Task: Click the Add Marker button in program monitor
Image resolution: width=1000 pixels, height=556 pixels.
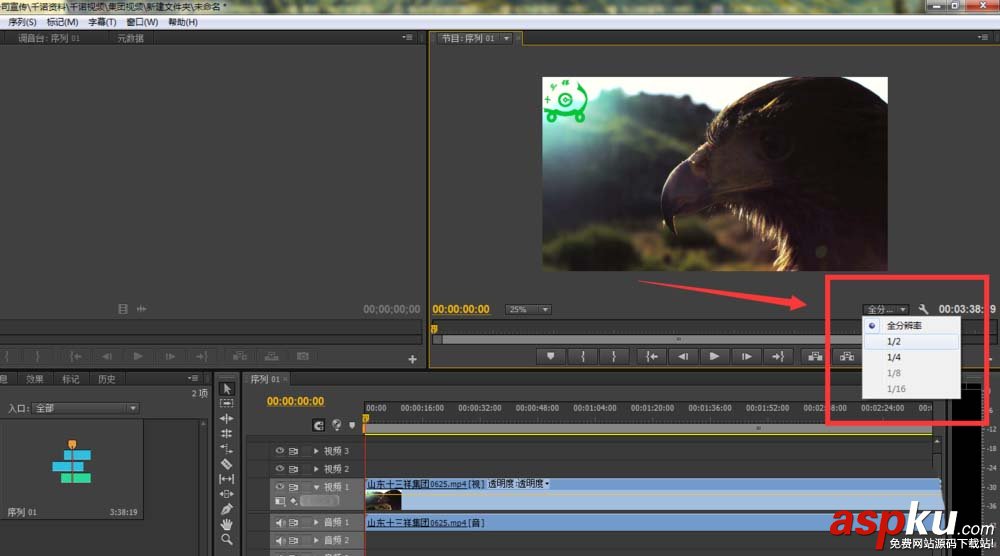Action: [550, 356]
